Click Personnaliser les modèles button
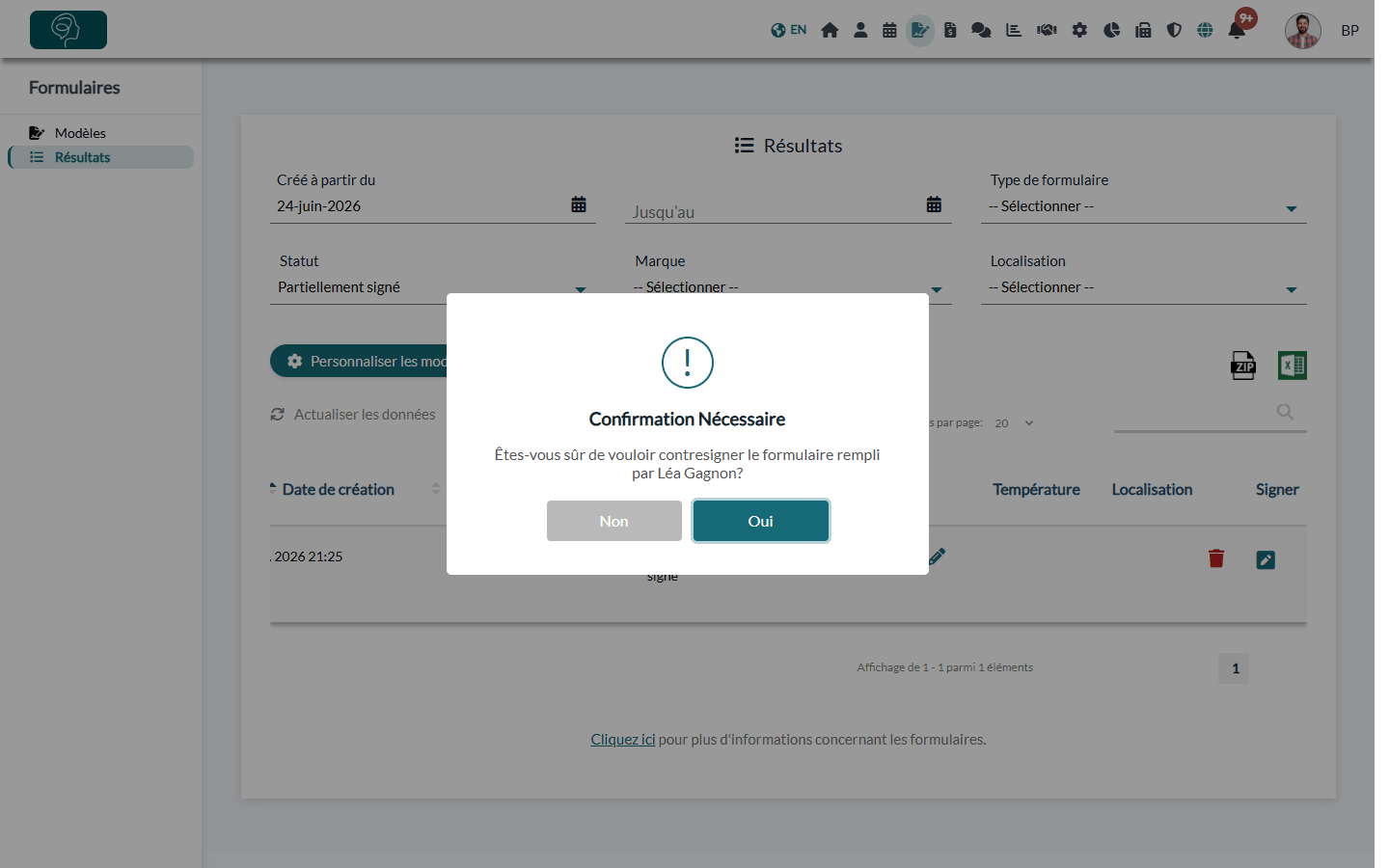The width and height of the screenshot is (1389, 868). click(x=359, y=362)
